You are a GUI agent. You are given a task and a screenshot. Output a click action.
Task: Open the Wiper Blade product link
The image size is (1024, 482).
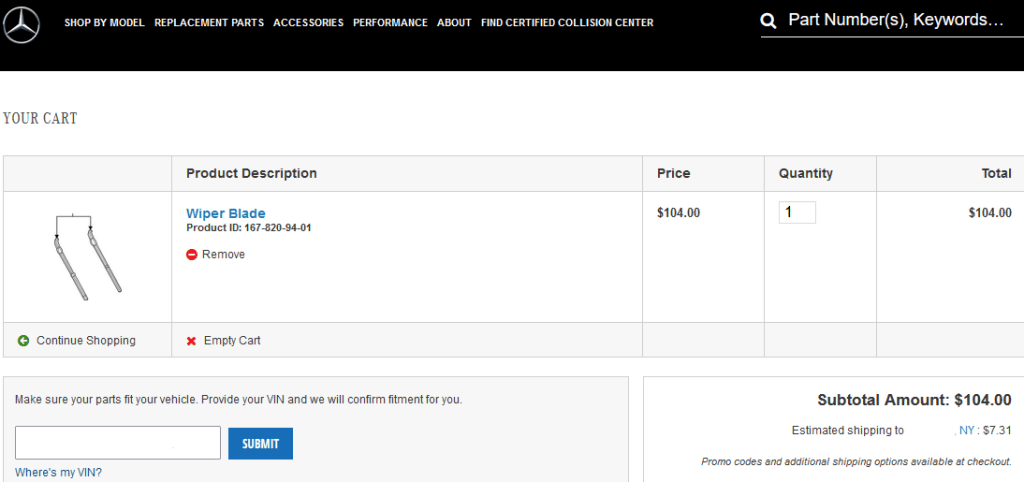226,213
